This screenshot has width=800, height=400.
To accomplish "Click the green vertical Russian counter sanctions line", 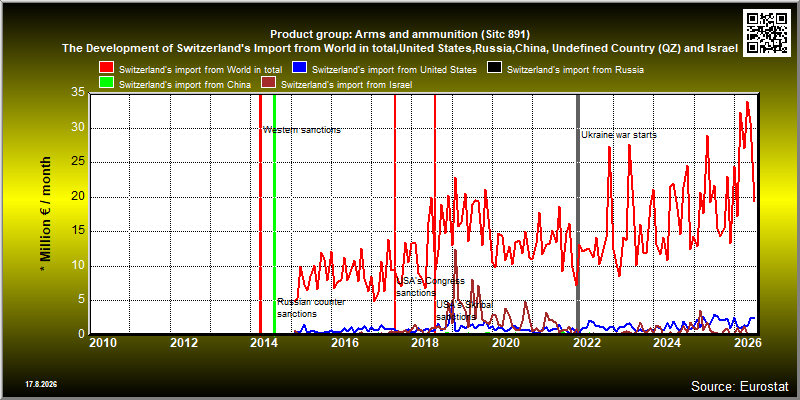I will 274,213.
